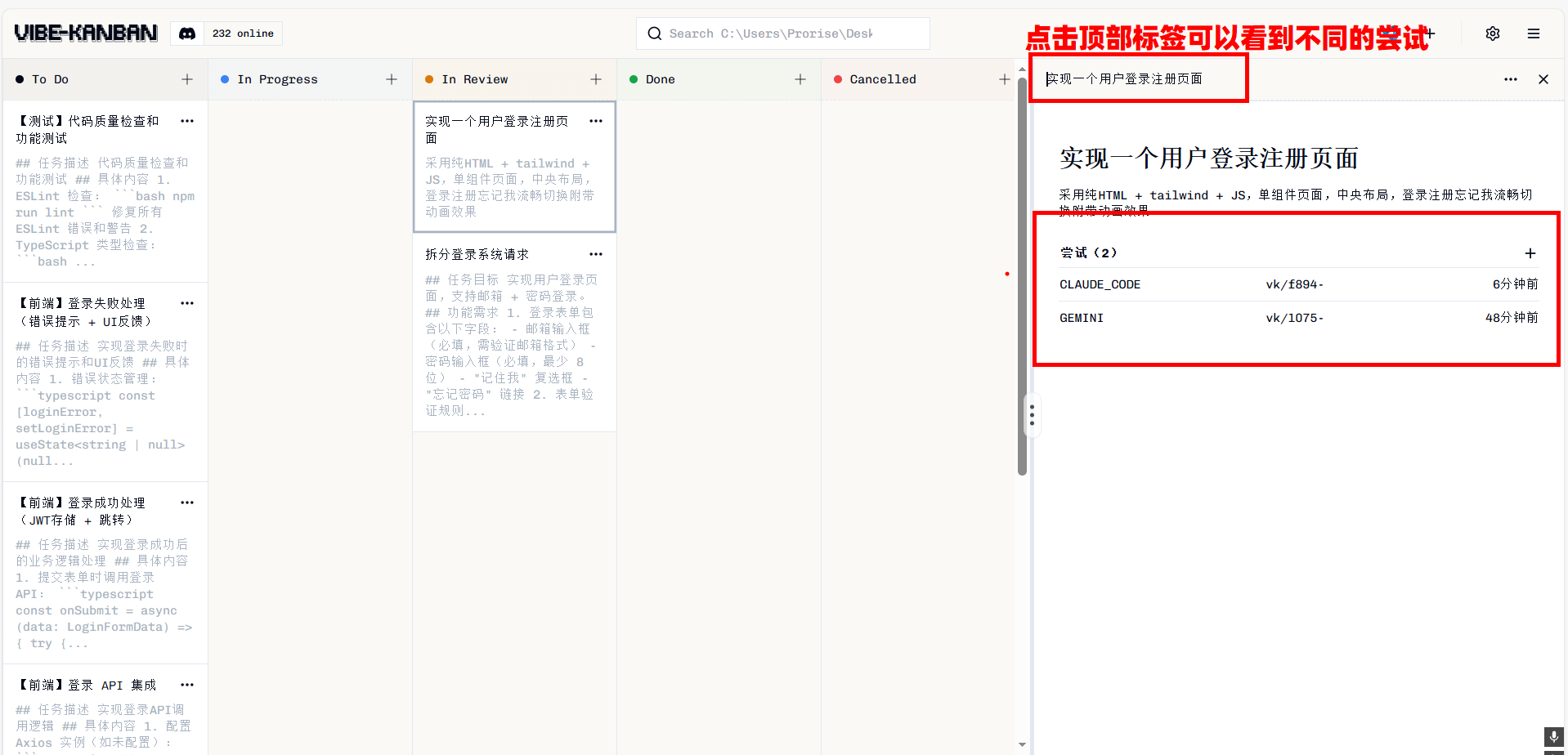1568x755 pixels.
Task: Click the microphone icon at bottom right
Action: pyautogui.click(x=1553, y=737)
